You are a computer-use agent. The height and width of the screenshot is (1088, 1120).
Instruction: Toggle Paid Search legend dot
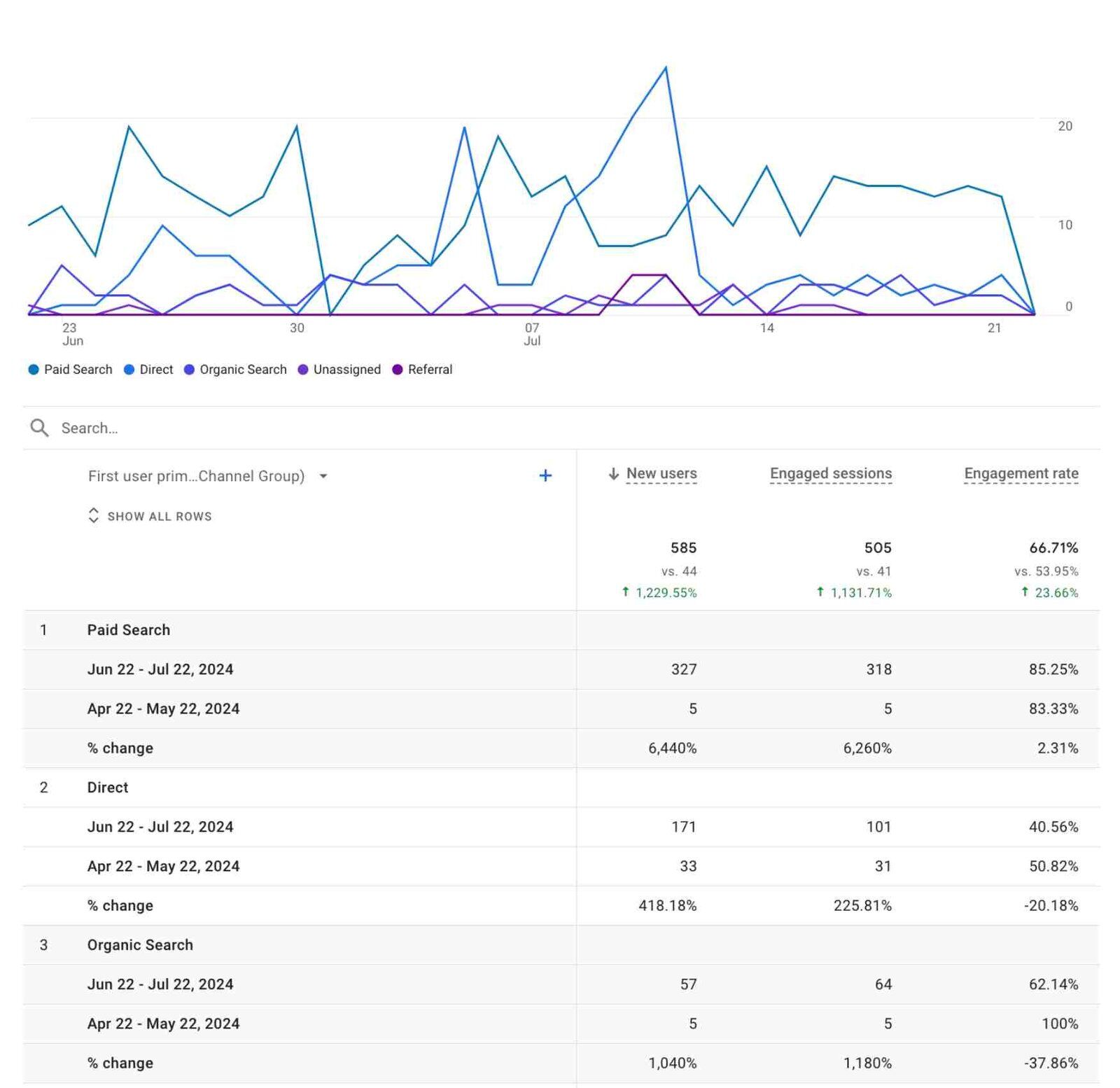pos(34,370)
